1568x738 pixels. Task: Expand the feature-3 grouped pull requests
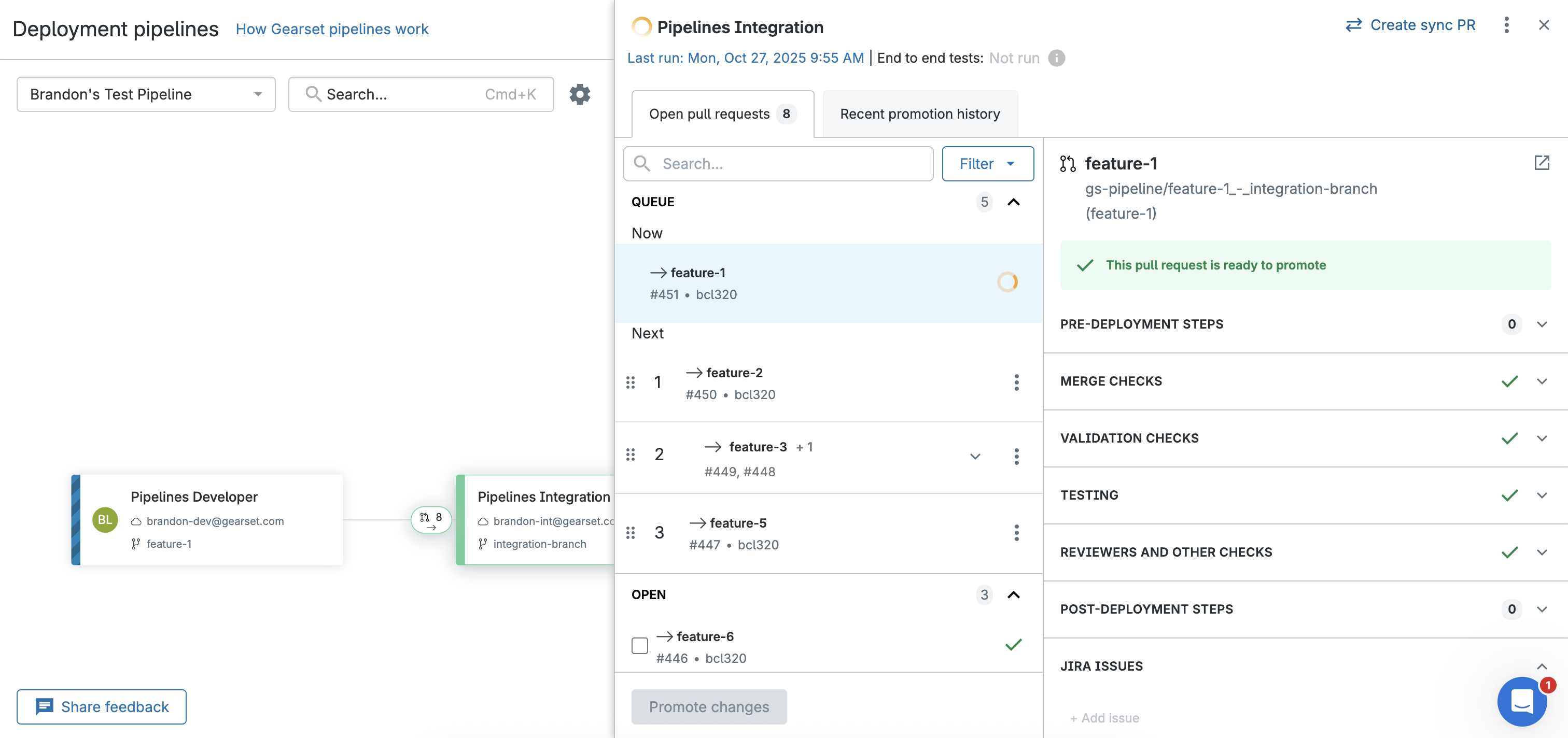[975, 456]
